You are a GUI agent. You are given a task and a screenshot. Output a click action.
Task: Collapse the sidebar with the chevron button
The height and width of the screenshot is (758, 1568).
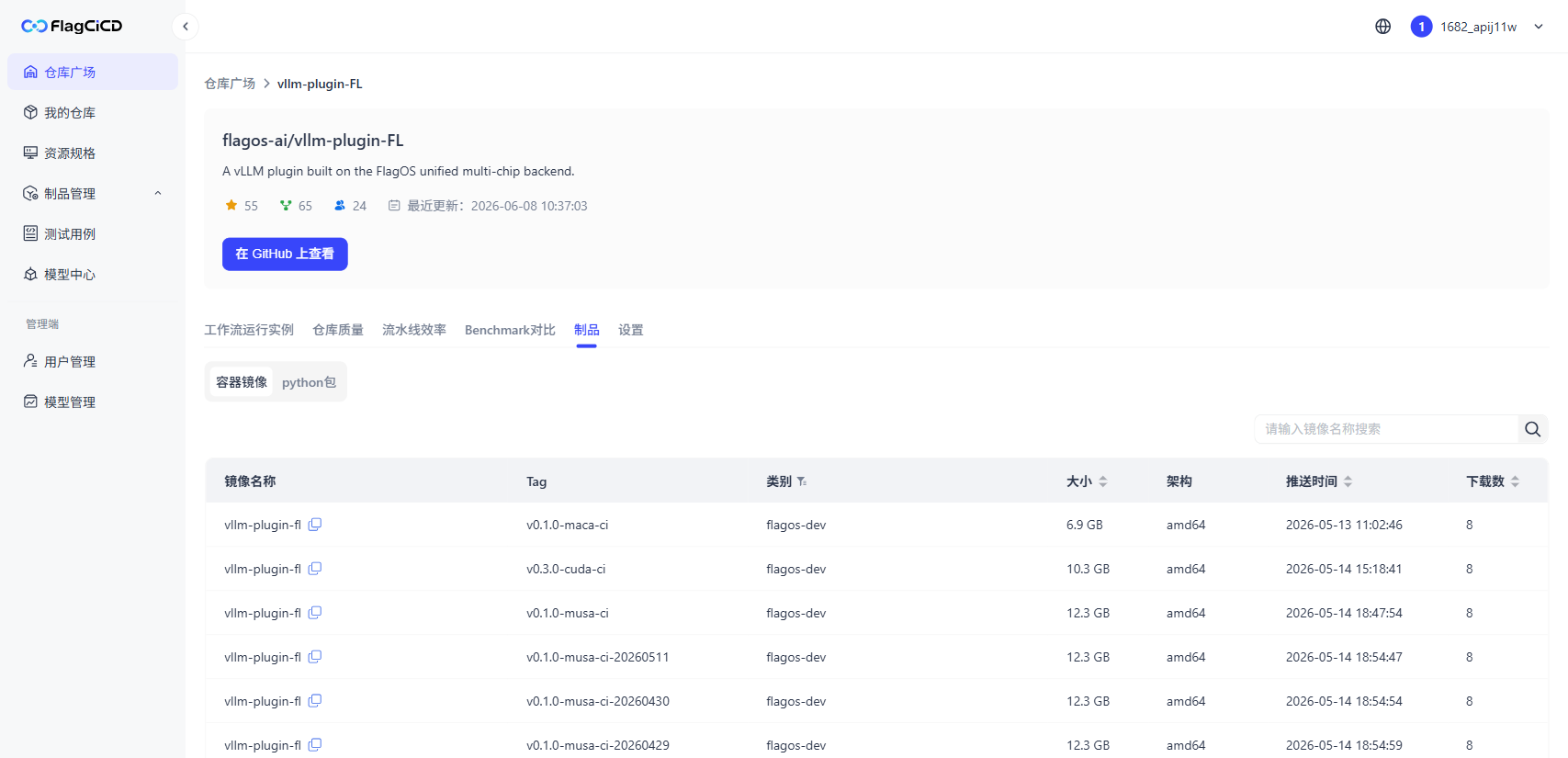(186, 27)
